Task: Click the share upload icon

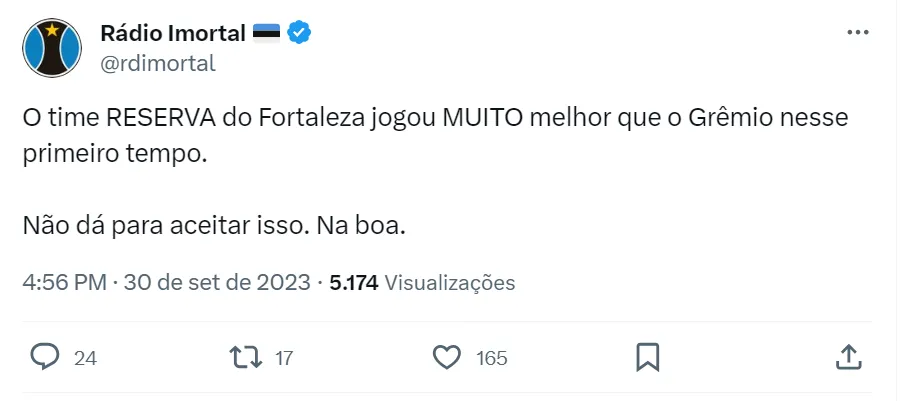Action: (x=847, y=356)
